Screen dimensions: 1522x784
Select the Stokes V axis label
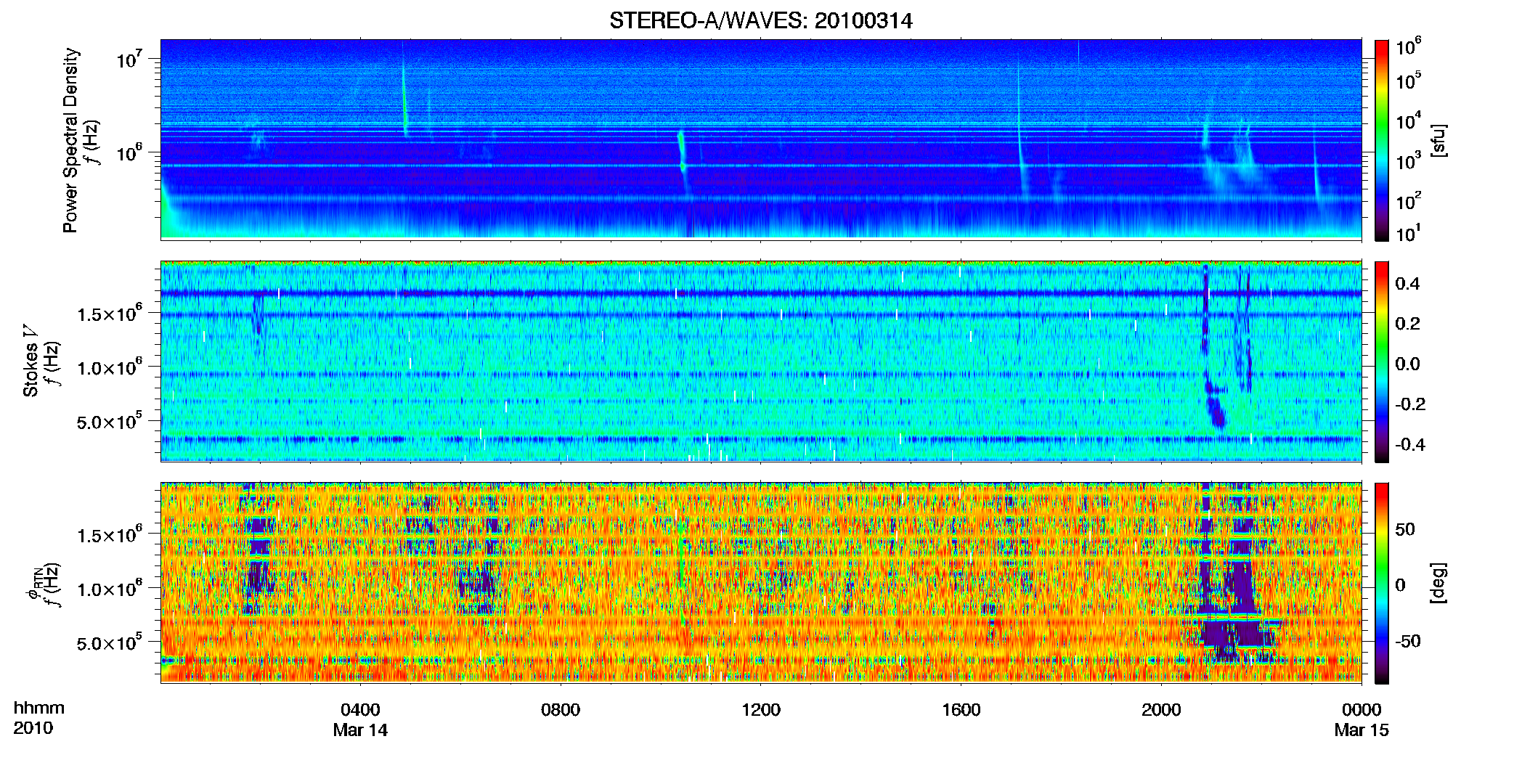point(30,361)
